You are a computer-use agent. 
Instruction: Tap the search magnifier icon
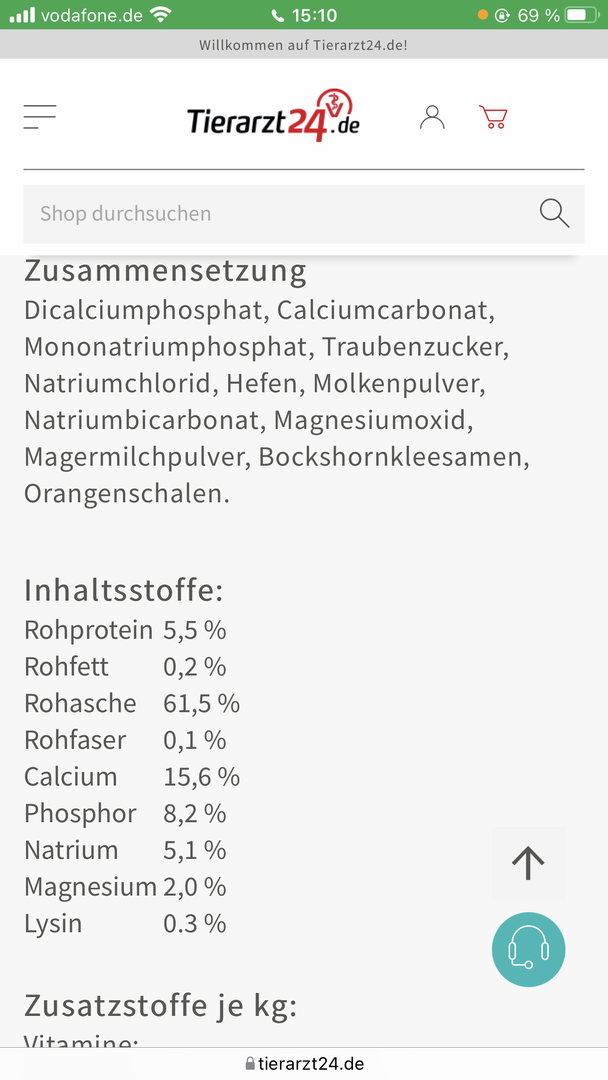[x=554, y=213]
